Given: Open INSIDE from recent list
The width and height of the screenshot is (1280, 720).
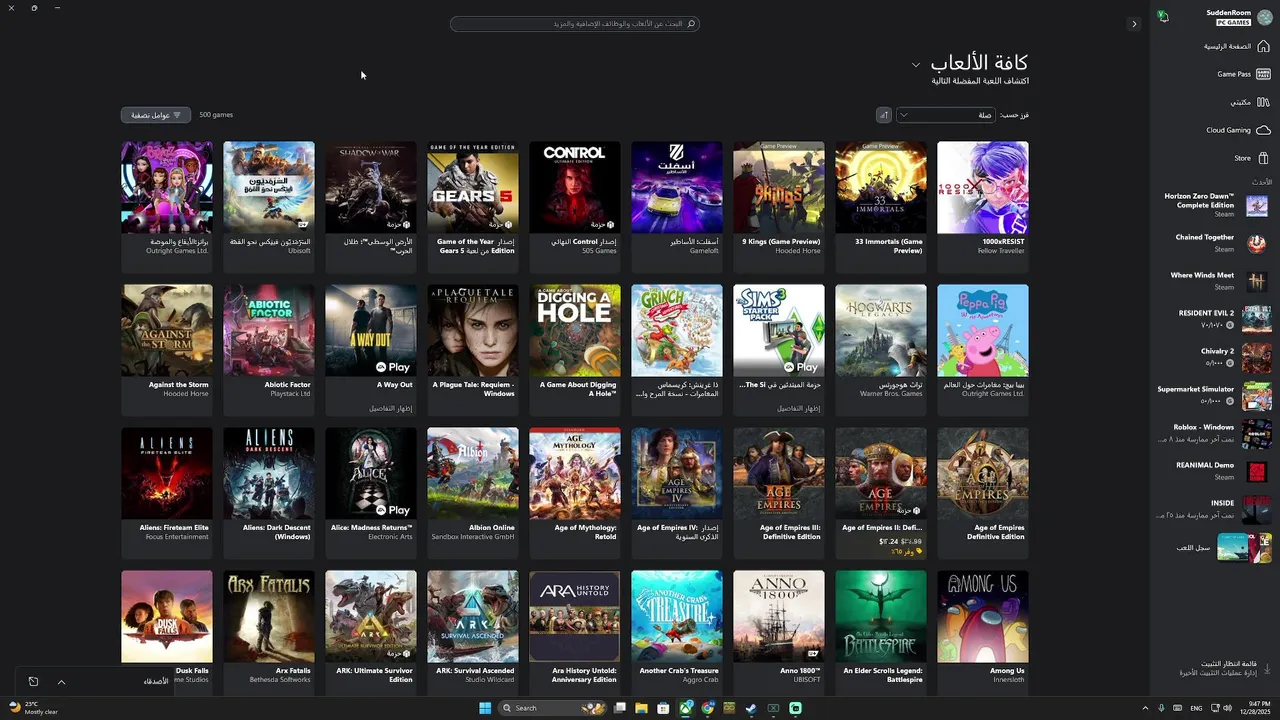Looking at the screenshot, I should click(1216, 509).
